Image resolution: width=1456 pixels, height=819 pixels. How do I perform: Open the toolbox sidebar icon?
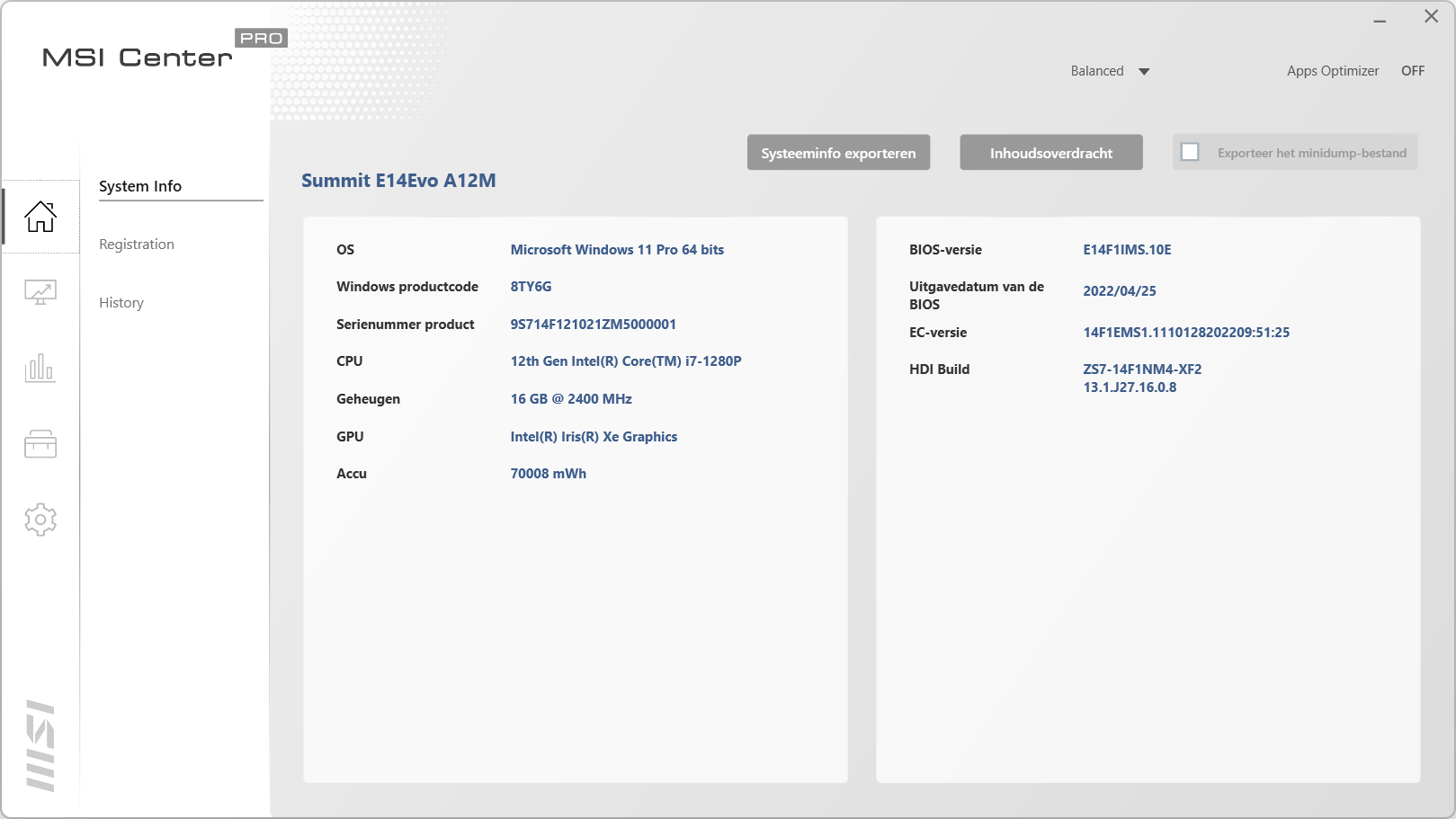coord(40,443)
